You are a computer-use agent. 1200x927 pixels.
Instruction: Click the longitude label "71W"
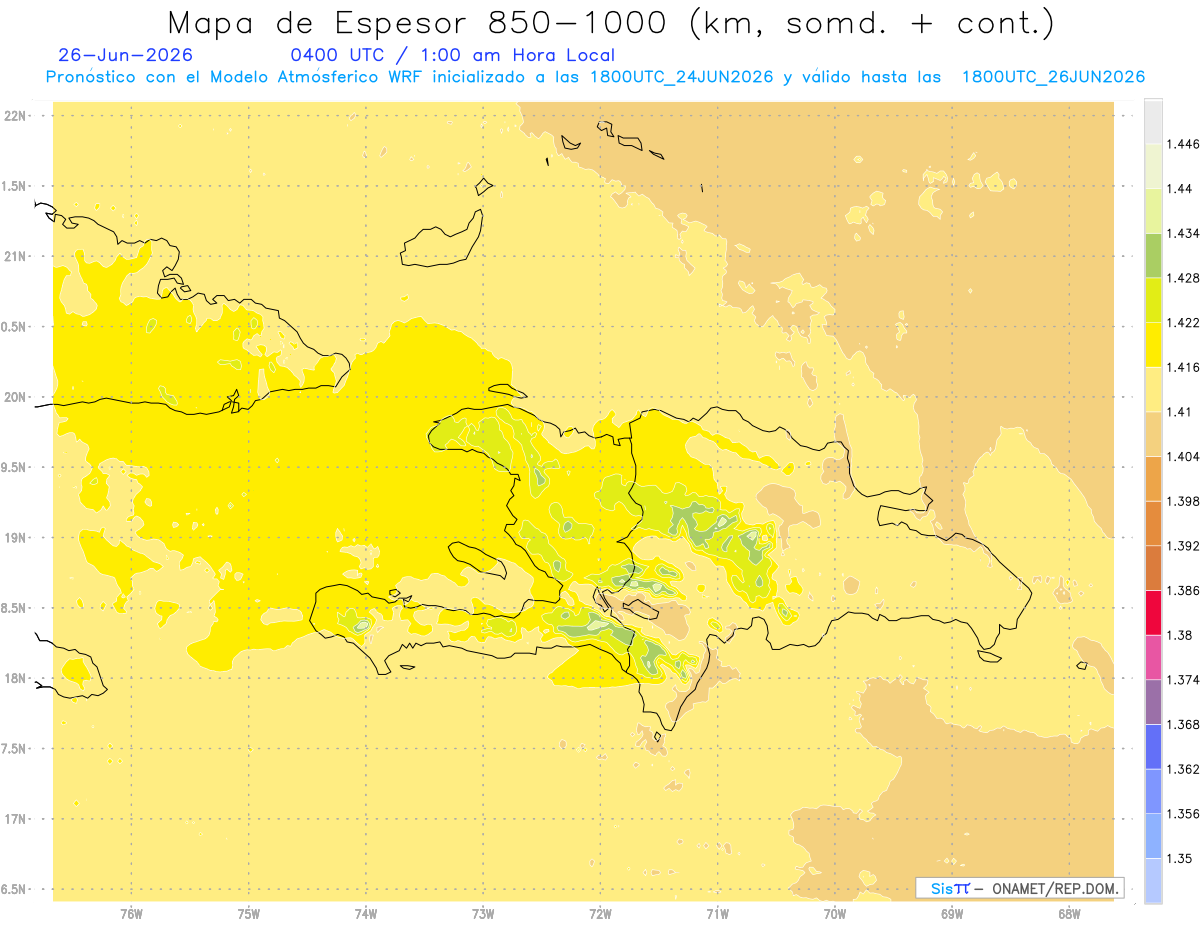coord(717,914)
